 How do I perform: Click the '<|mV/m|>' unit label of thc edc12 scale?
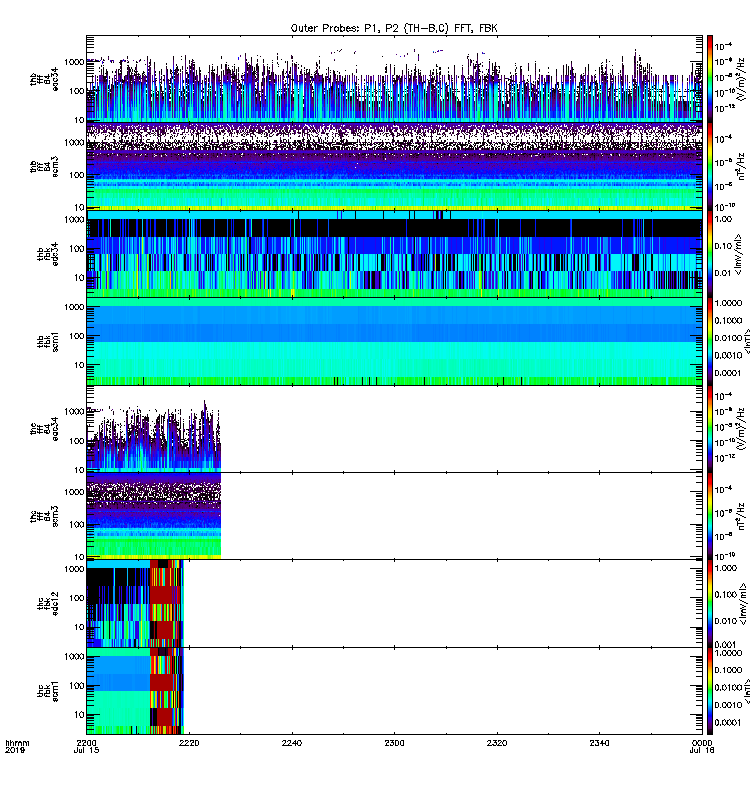[x=744, y=604]
